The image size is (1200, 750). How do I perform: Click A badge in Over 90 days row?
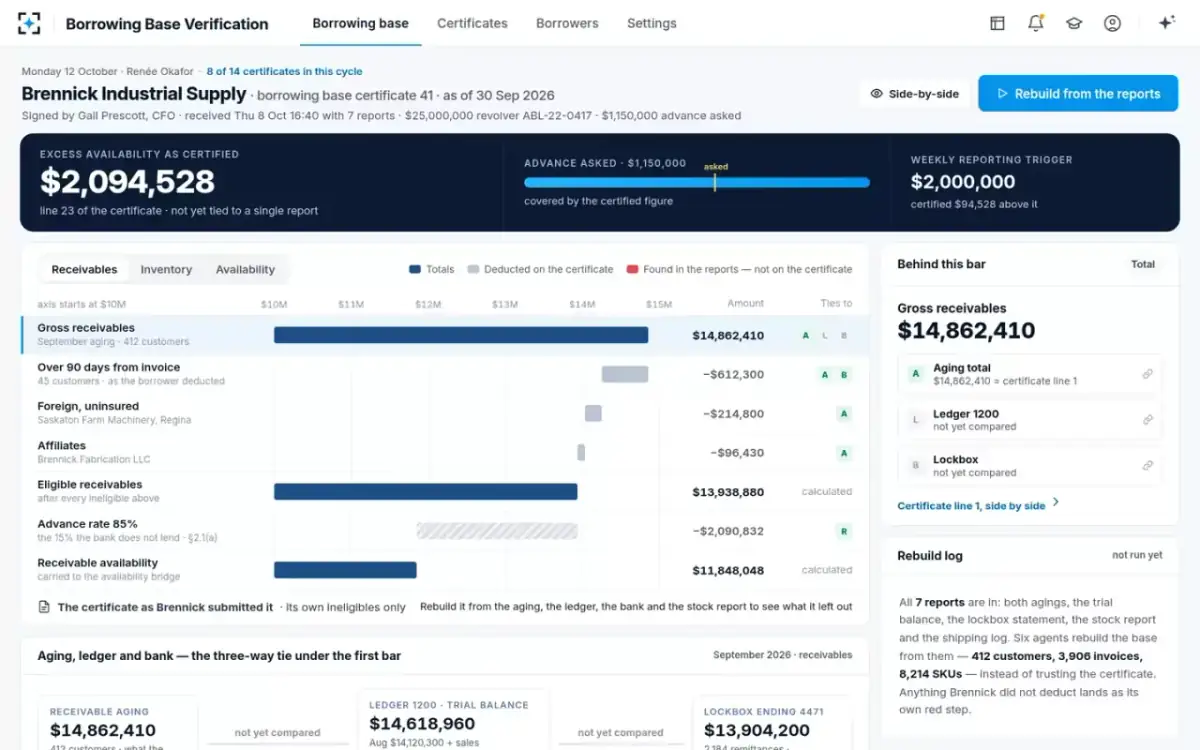click(x=825, y=375)
